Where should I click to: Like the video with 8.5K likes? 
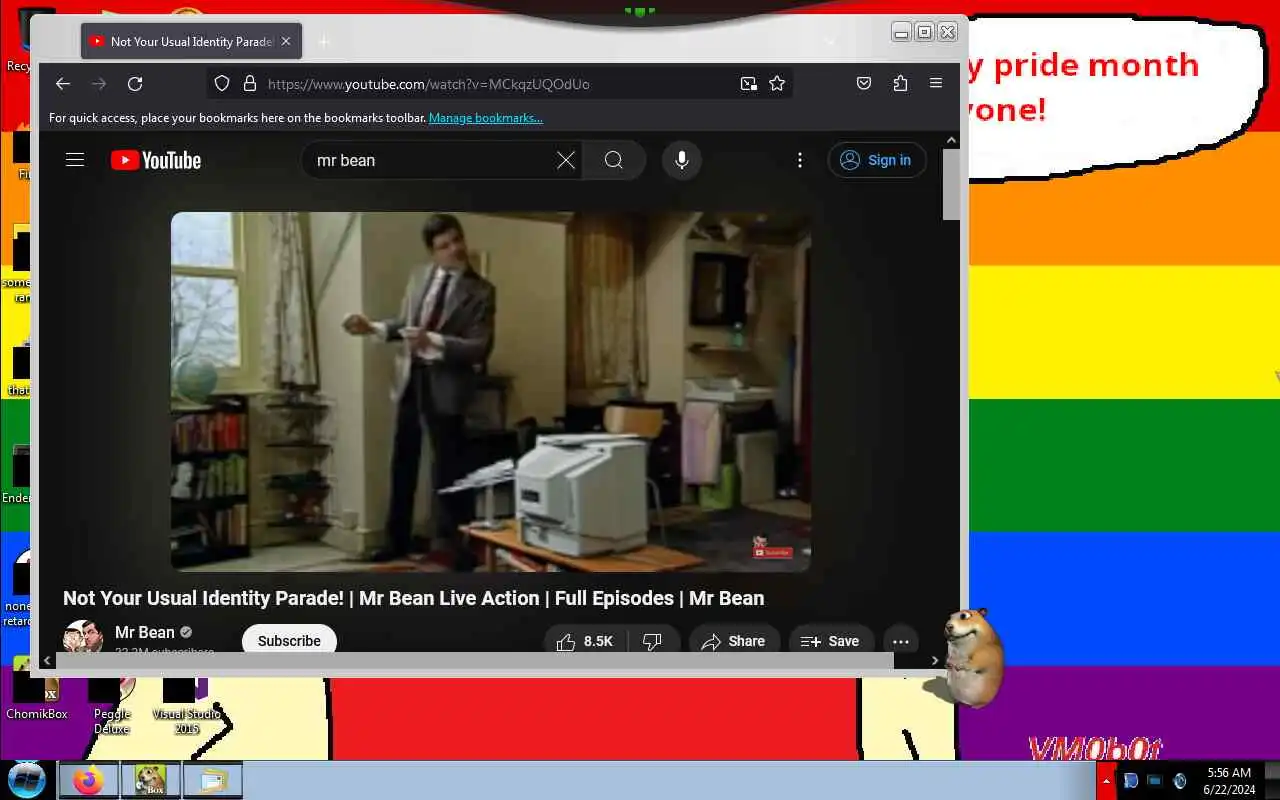click(x=584, y=641)
